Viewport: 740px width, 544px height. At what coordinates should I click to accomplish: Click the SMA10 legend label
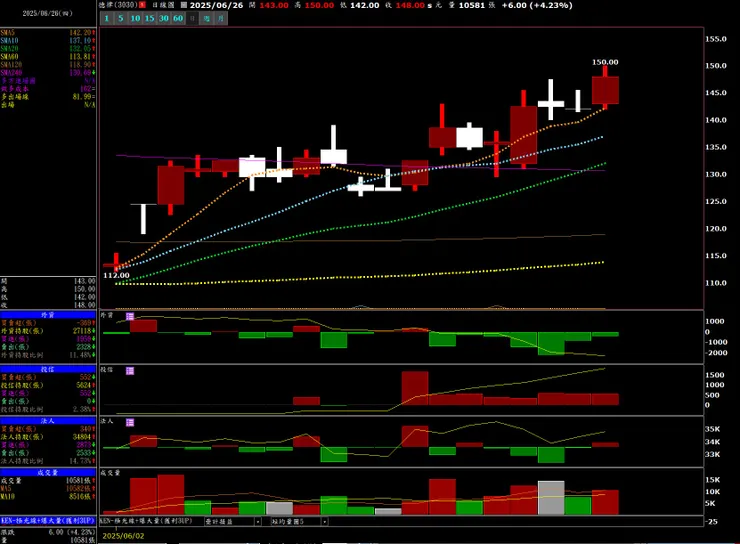point(9,41)
